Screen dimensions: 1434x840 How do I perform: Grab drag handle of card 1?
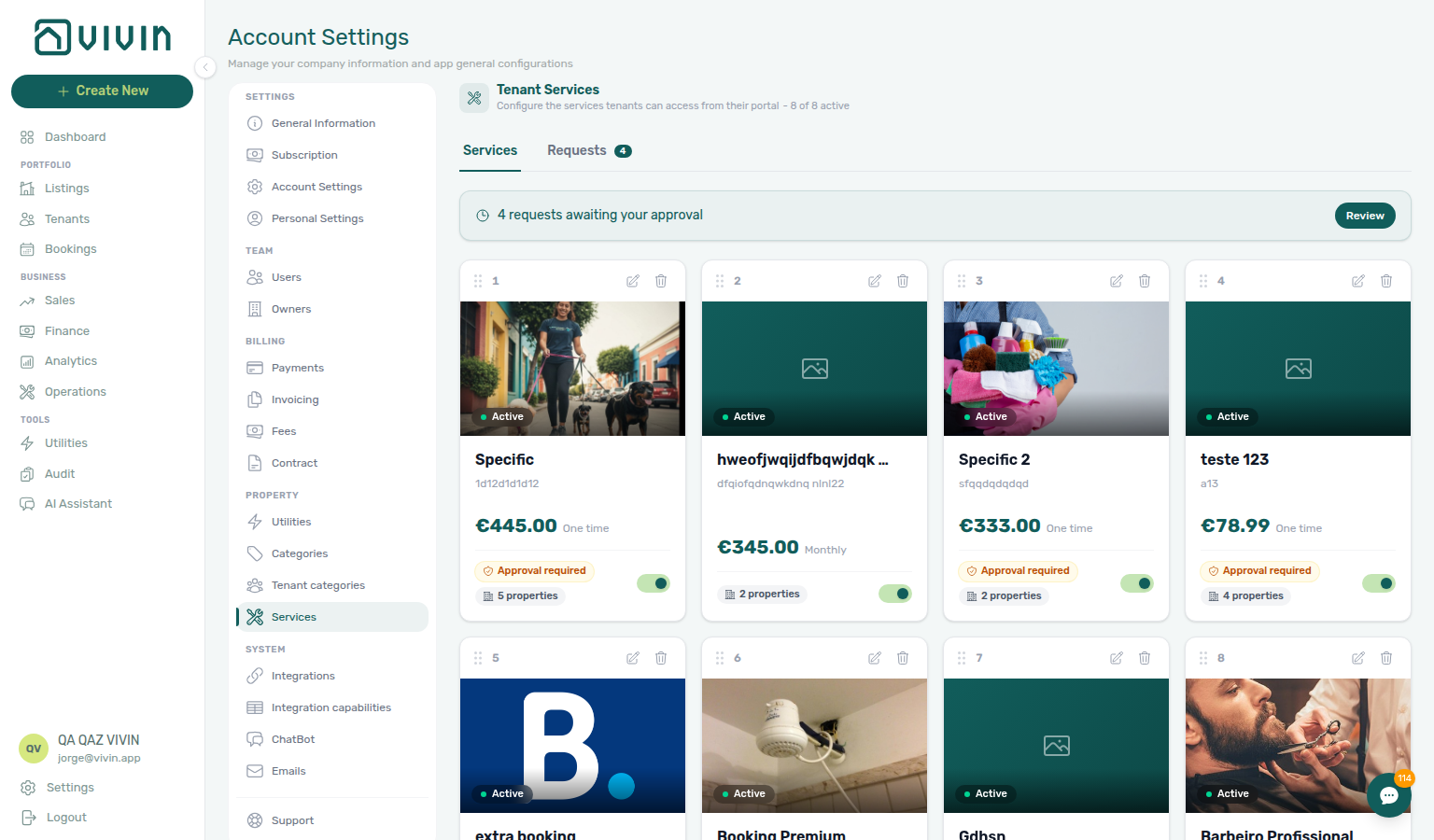click(x=478, y=281)
